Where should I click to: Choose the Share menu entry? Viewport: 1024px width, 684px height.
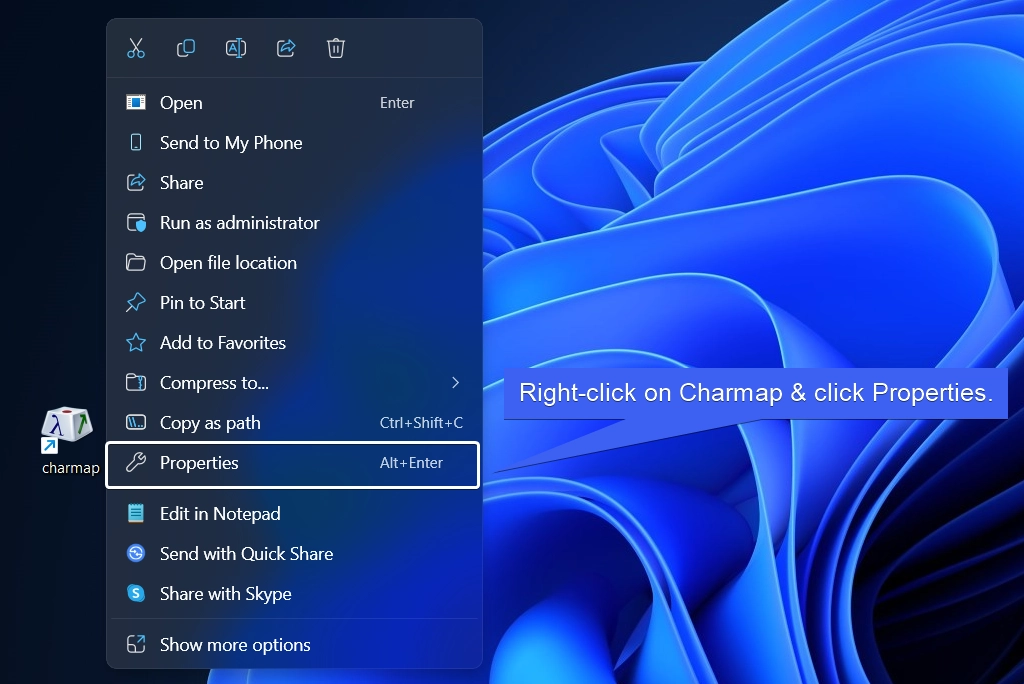pyautogui.click(x=293, y=182)
